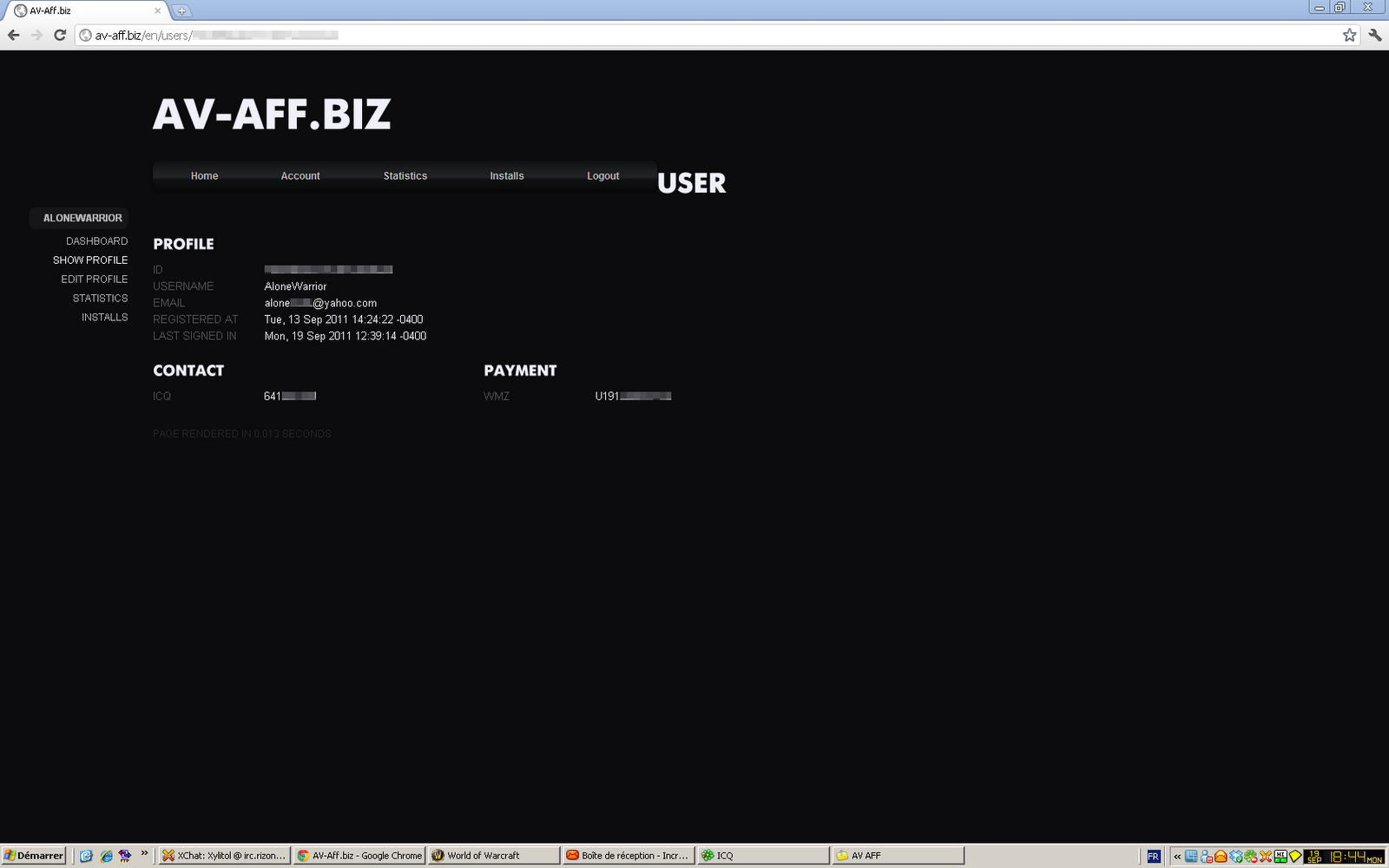Switch to Boîte de réception taskbar button
This screenshot has height=868, width=1389.
(629, 856)
